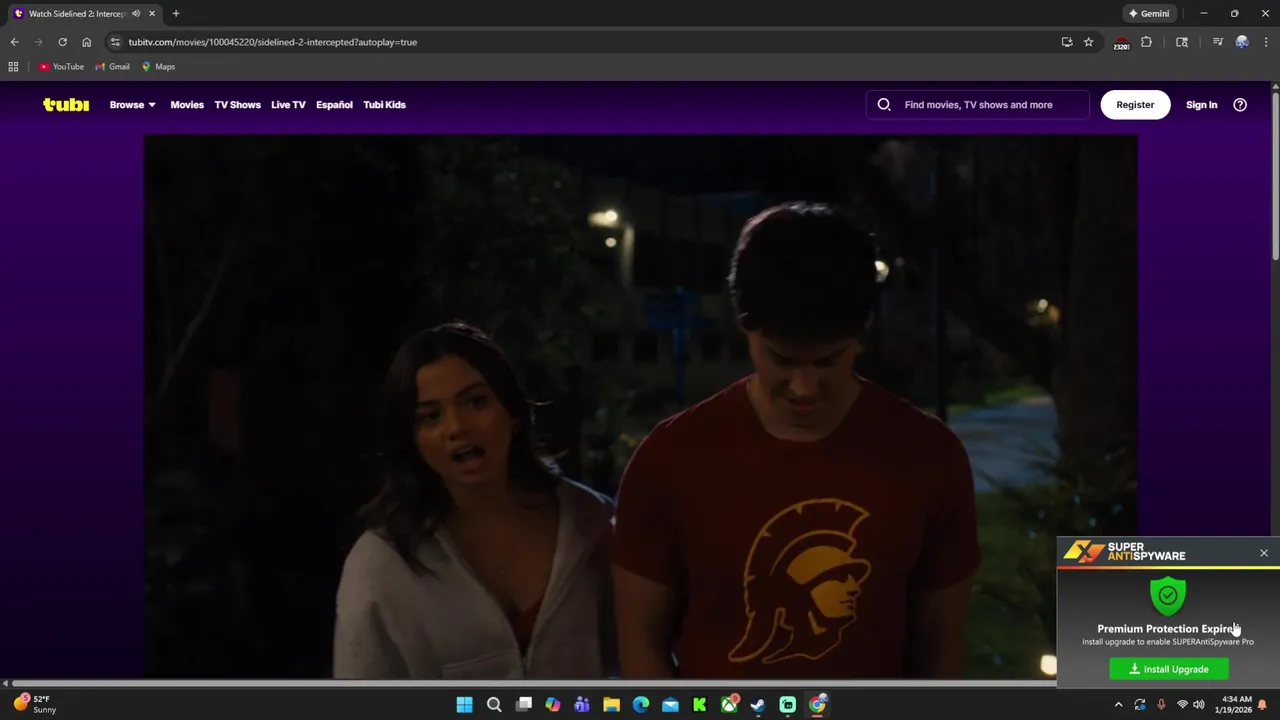Launch Microsoft Edge from taskbar
The image size is (1280, 720).
641,705
